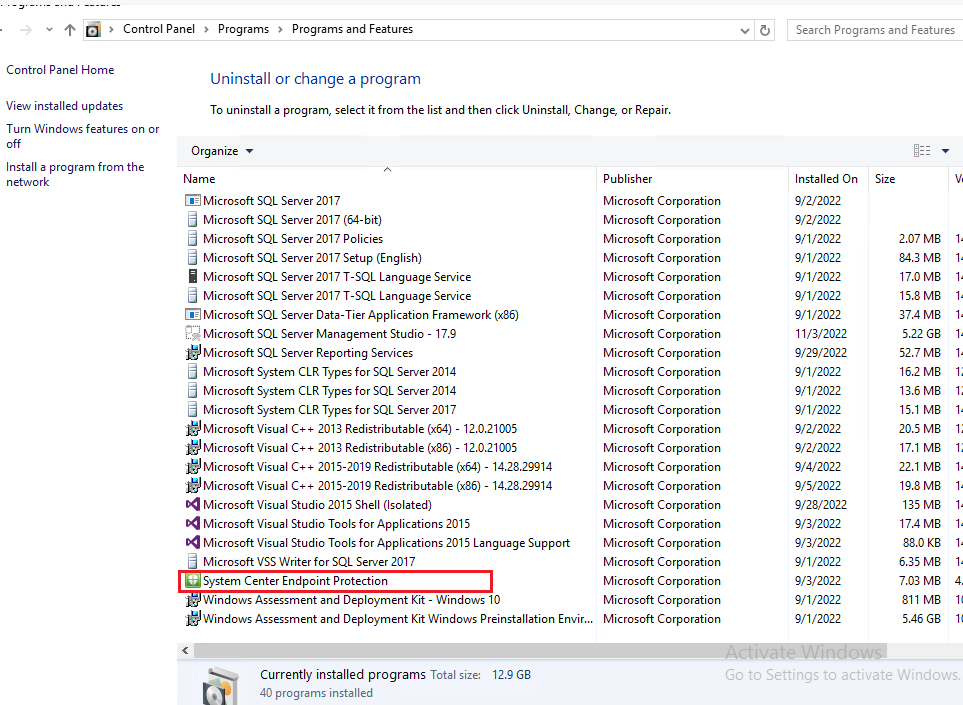
Task: Click the Up navigation arrow icon
Action: pos(70,29)
